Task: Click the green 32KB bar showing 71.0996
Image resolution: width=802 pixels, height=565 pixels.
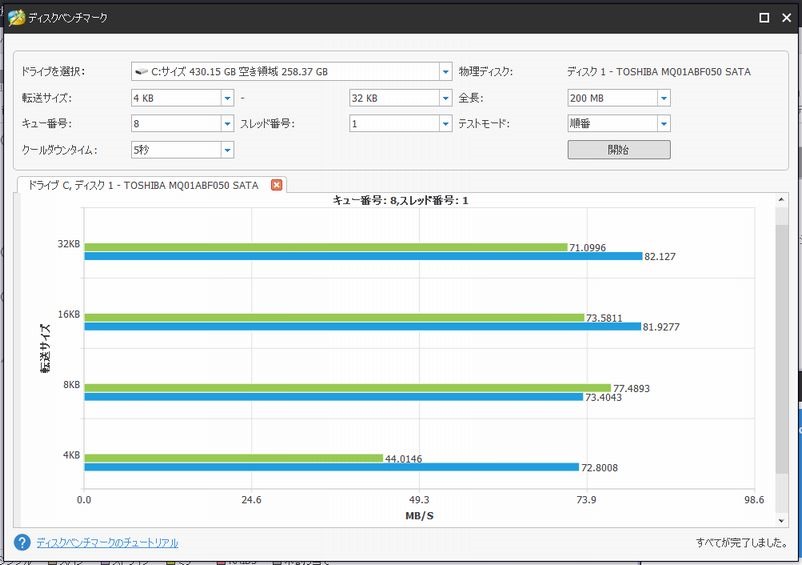Action: [x=325, y=247]
